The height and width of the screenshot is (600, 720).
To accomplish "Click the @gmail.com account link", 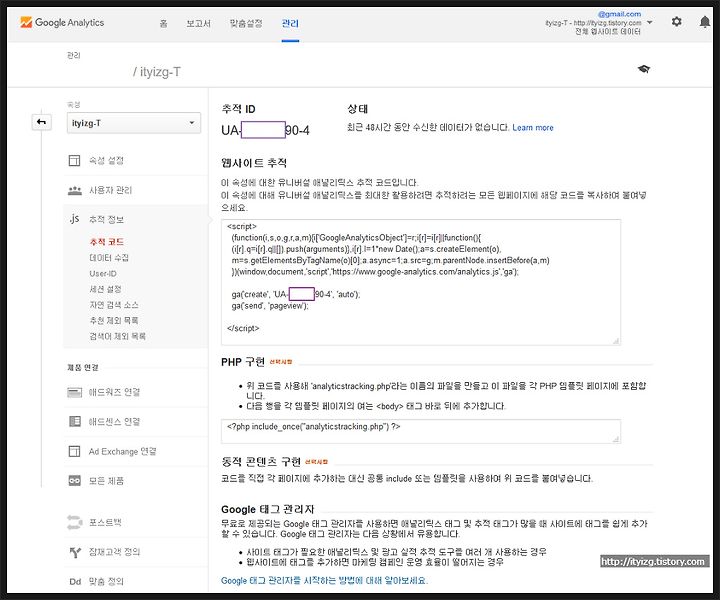I will coord(619,14).
